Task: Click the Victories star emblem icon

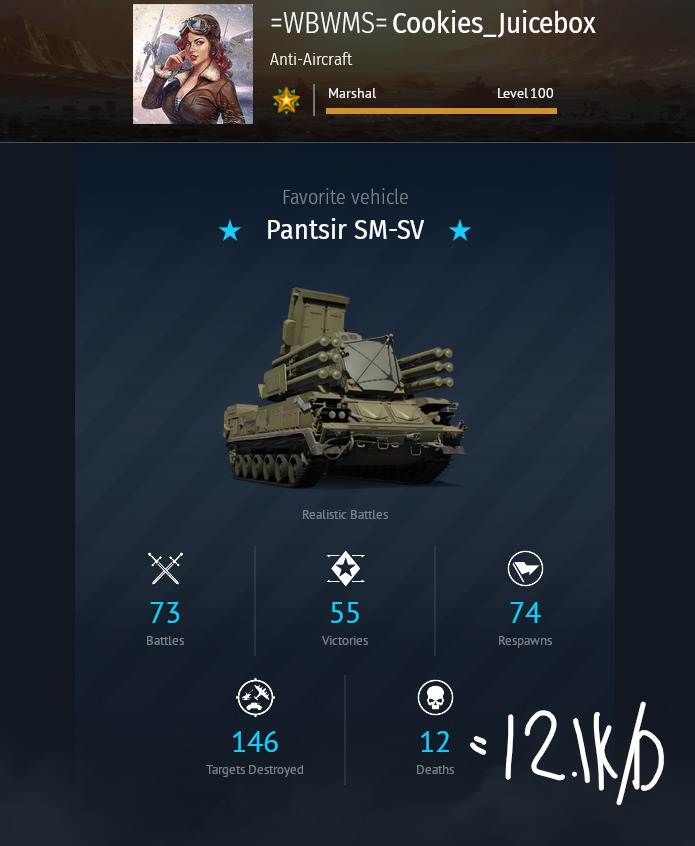Action: 345,569
